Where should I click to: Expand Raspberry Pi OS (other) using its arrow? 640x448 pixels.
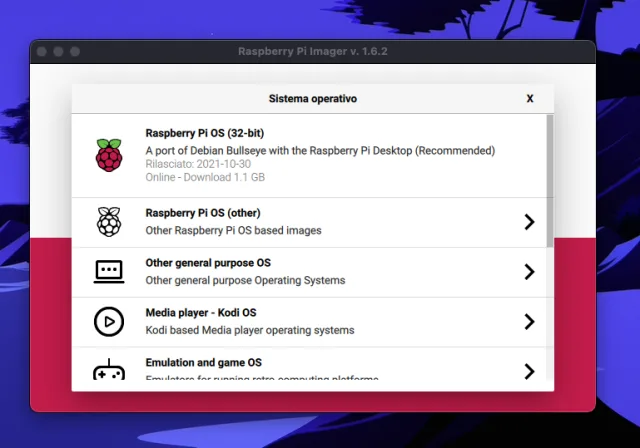coord(529,222)
